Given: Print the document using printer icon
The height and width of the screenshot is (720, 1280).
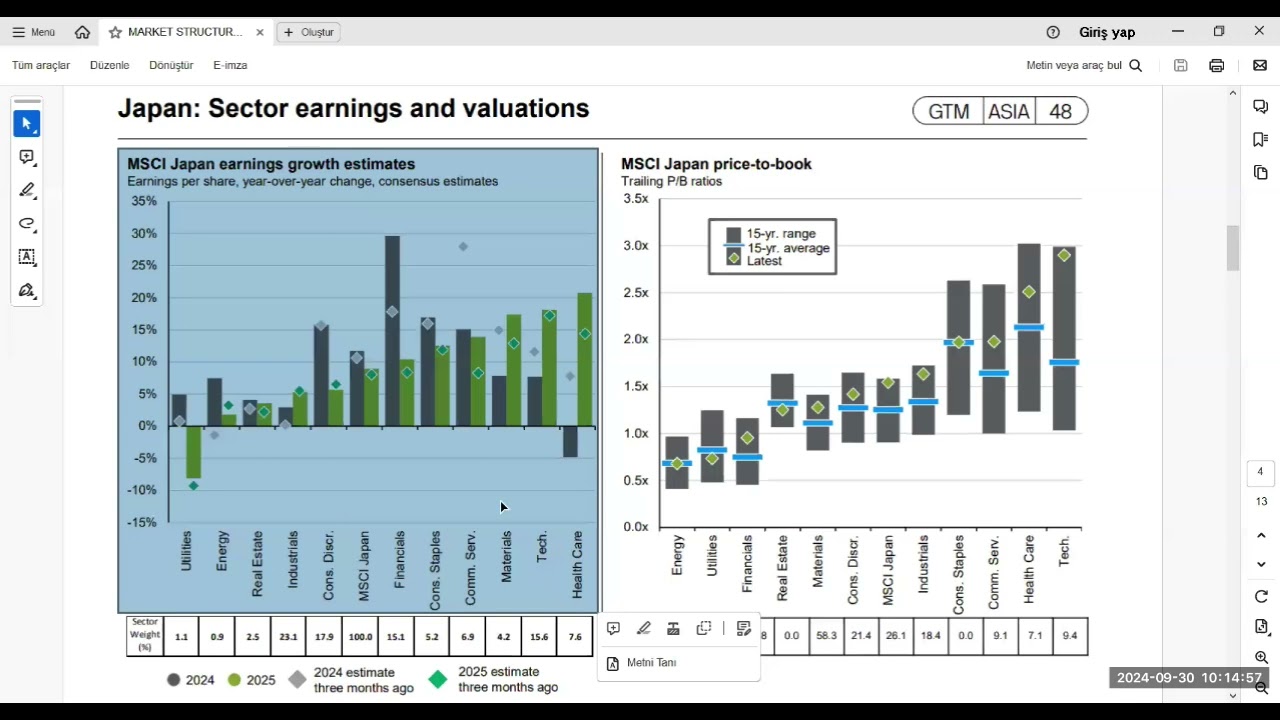Looking at the screenshot, I should click(1216, 66).
